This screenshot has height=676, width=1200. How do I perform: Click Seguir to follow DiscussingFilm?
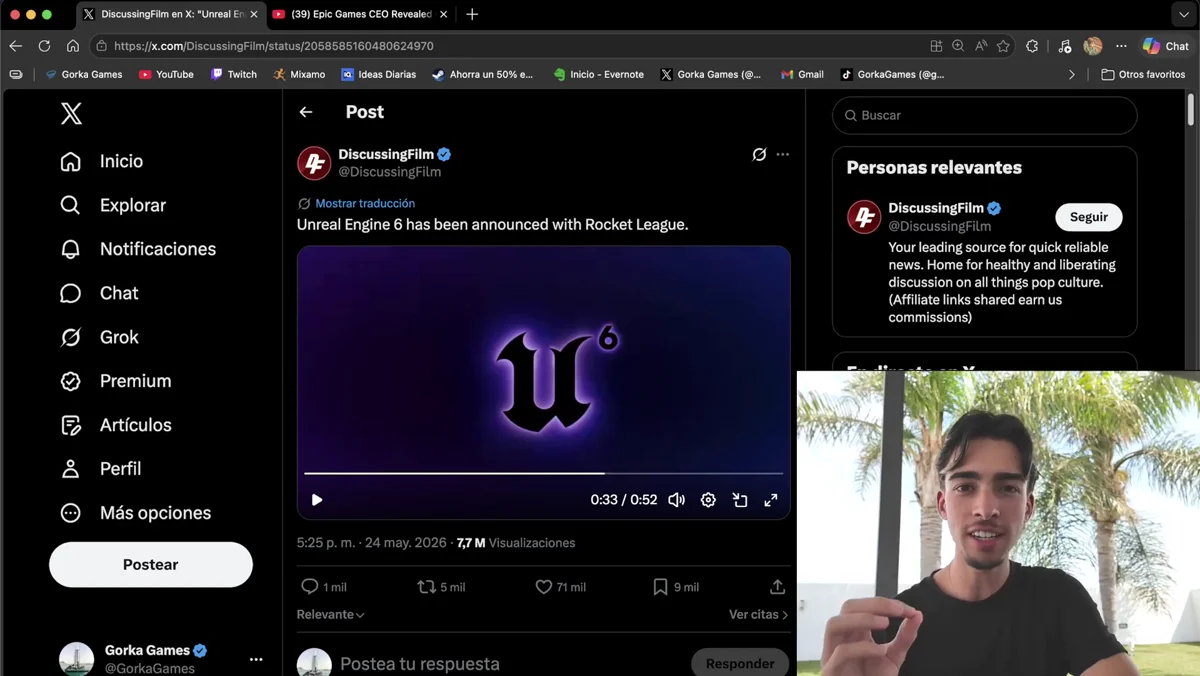coord(1089,217)
